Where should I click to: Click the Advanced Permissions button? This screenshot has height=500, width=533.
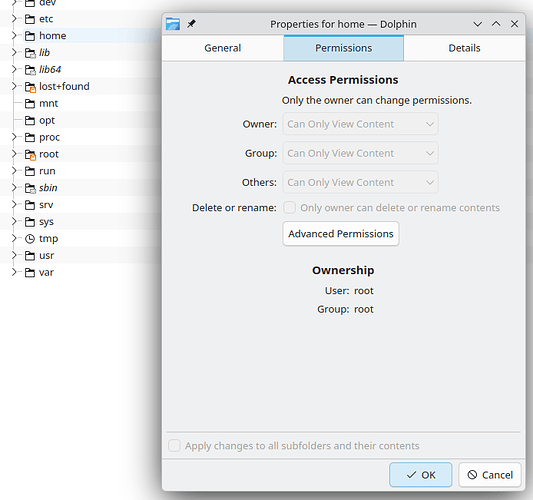[341, 234]
